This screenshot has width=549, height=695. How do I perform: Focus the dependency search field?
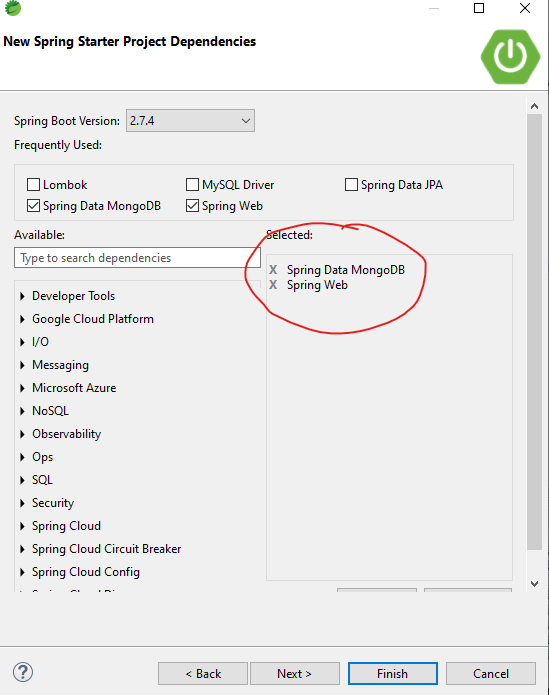[x=137, y=258]
